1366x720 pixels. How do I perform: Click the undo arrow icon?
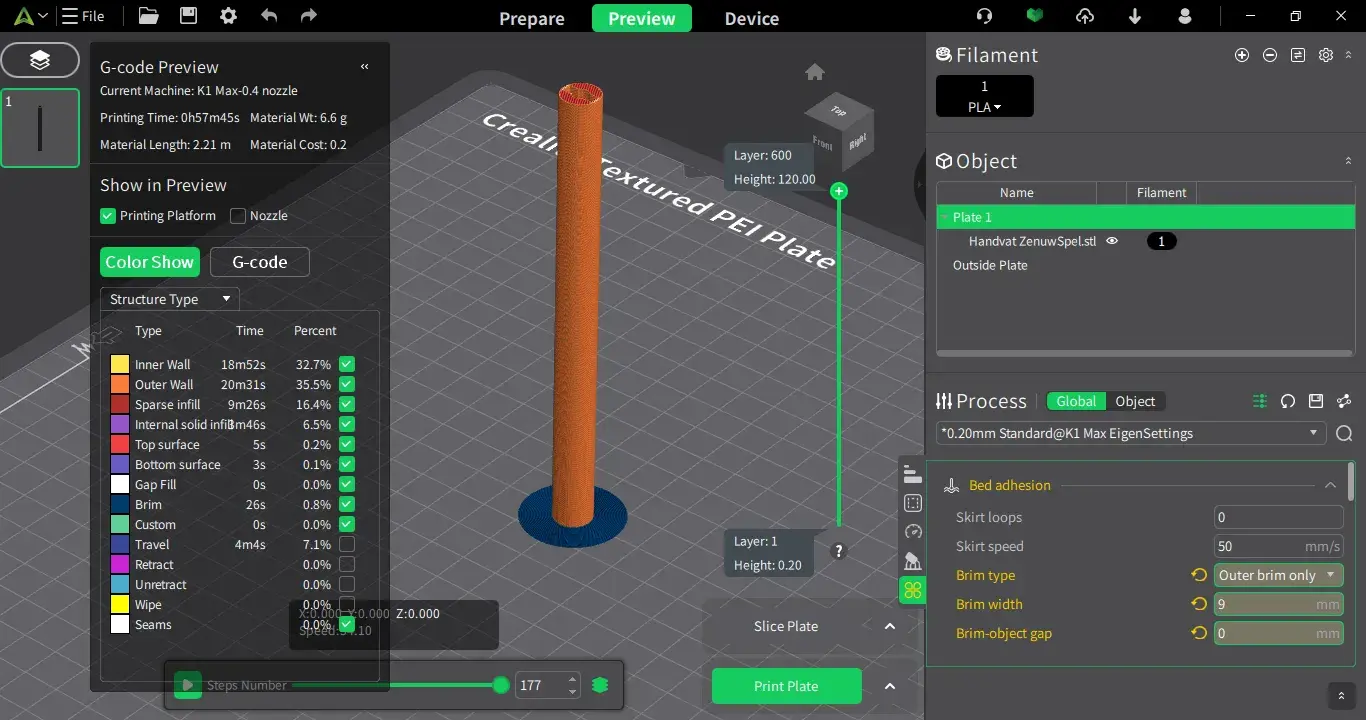tap(268, 16)
